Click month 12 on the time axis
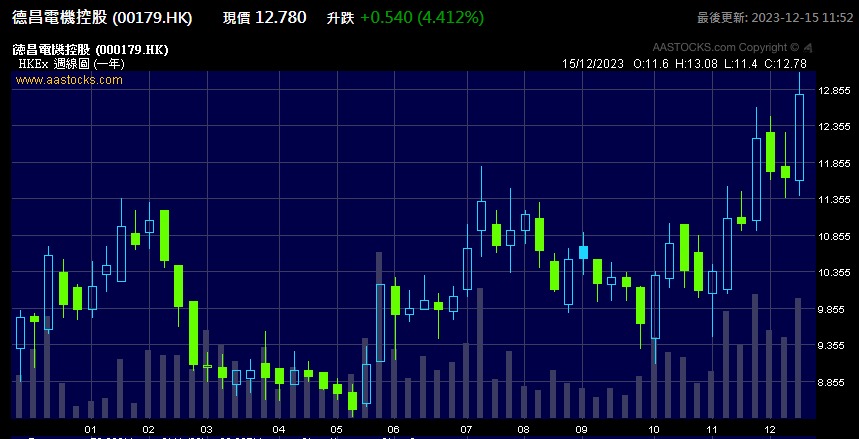 point(769,428)
